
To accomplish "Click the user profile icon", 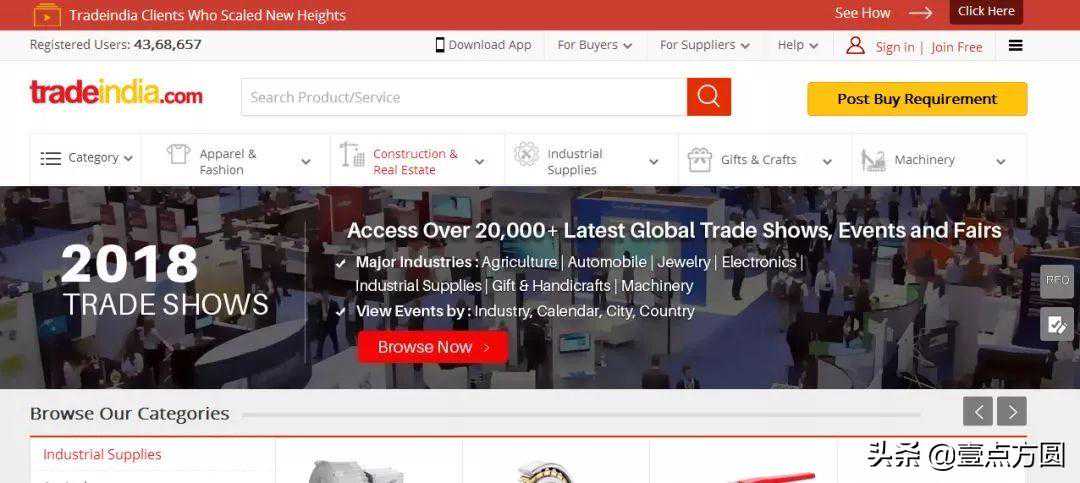I will [x=855, y=45].
